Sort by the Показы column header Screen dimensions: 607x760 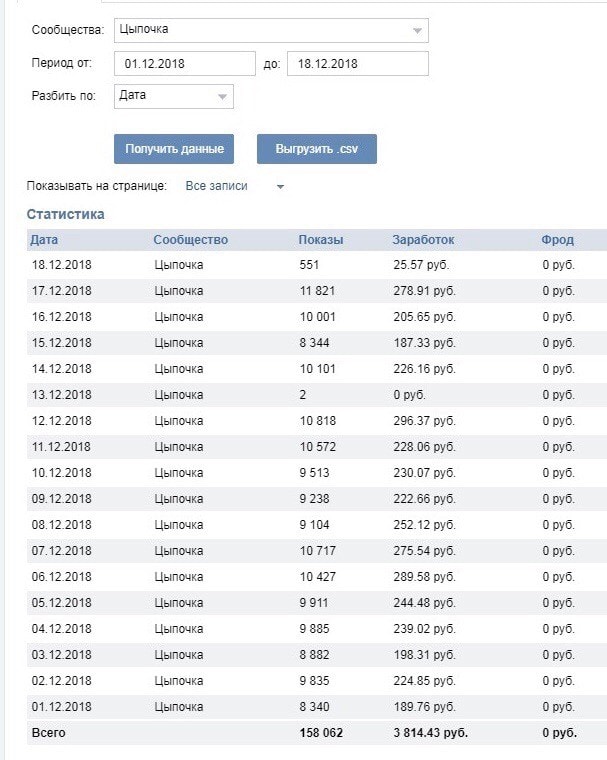click(x=320, y=240)
